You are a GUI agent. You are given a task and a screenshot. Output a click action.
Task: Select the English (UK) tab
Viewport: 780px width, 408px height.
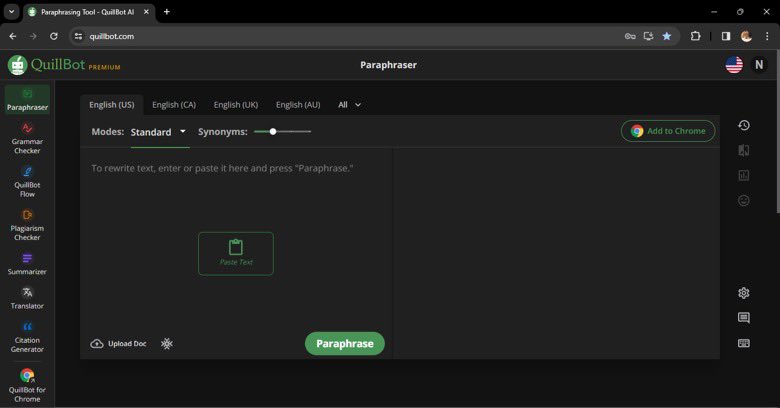coord(236,104)
